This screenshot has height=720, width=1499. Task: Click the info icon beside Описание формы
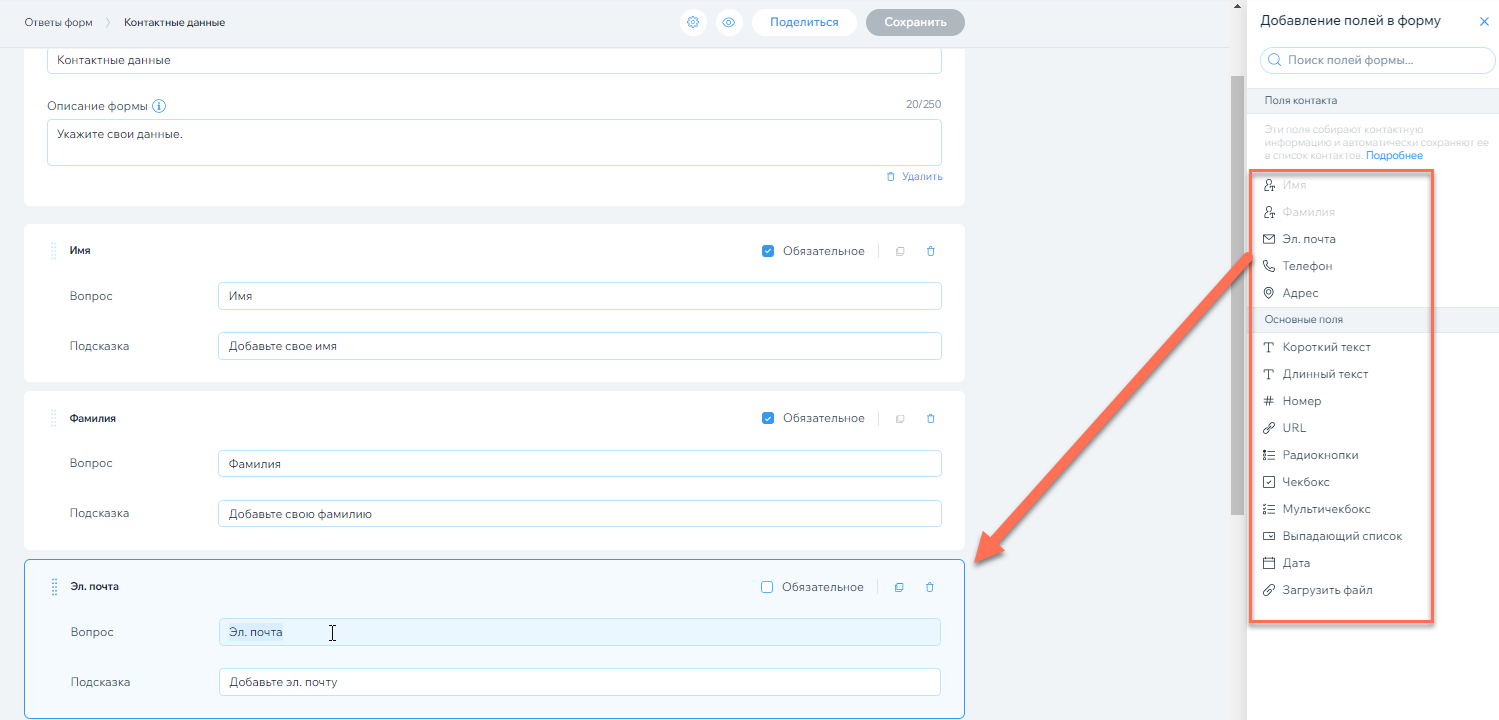159,106
